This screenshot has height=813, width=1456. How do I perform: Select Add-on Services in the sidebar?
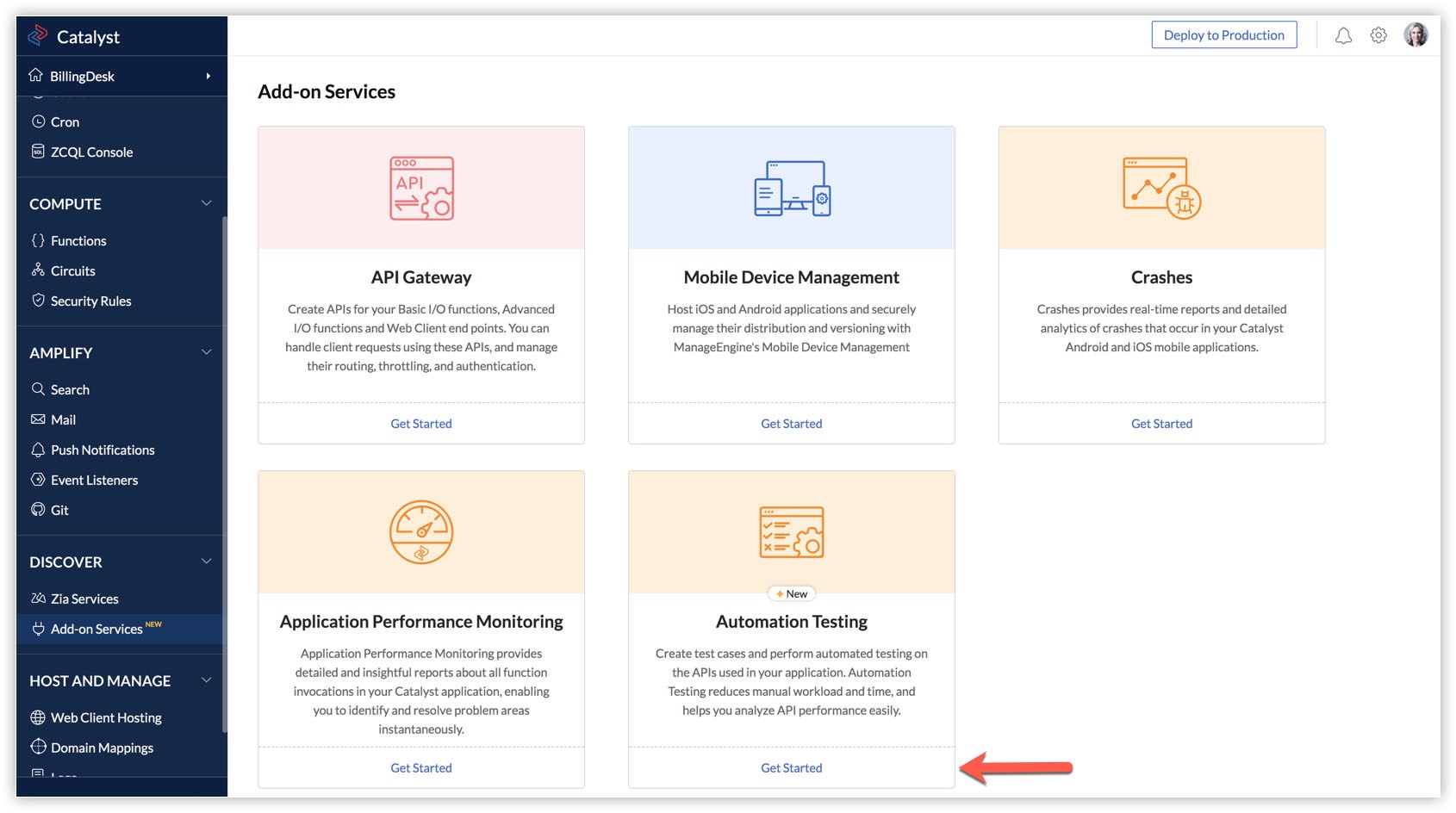(x=119, y=629)
